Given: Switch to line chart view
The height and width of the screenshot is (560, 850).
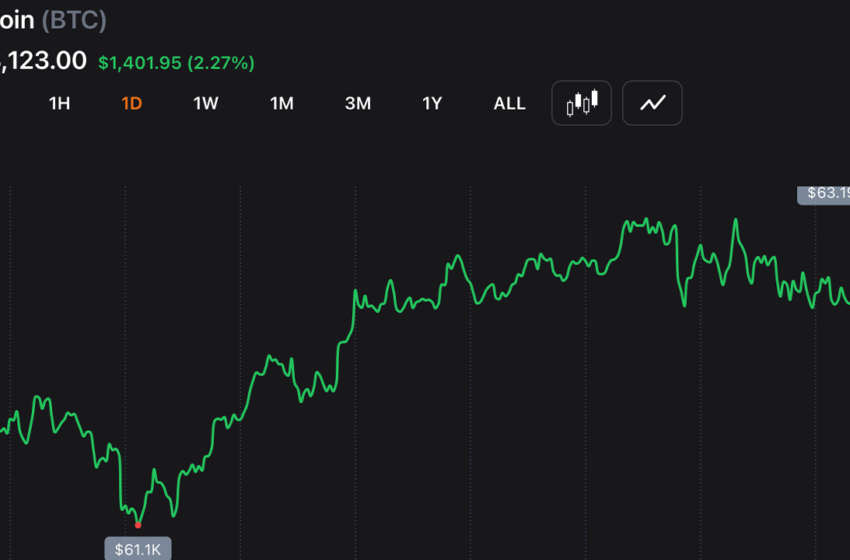Looking at the screenshot, I should pos(652,103).
